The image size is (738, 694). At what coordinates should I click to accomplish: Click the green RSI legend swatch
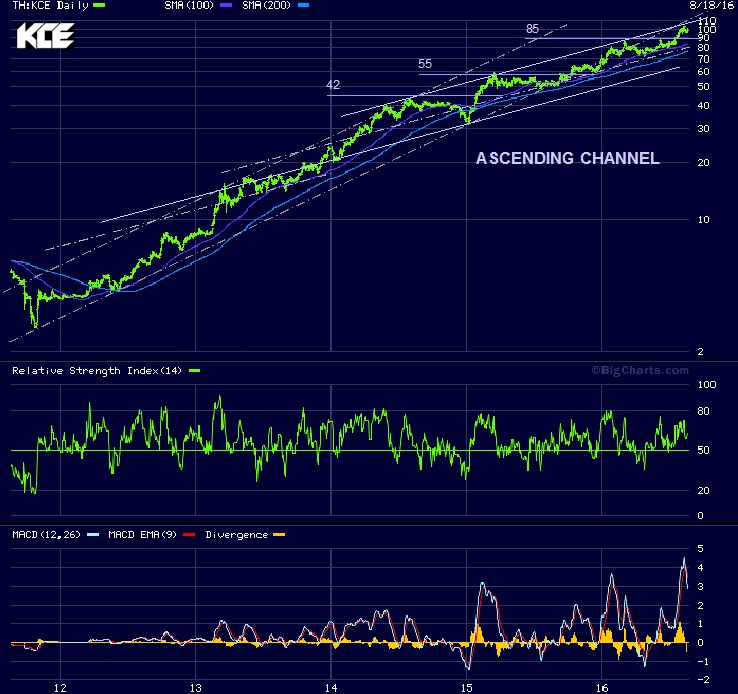(194, 371)
